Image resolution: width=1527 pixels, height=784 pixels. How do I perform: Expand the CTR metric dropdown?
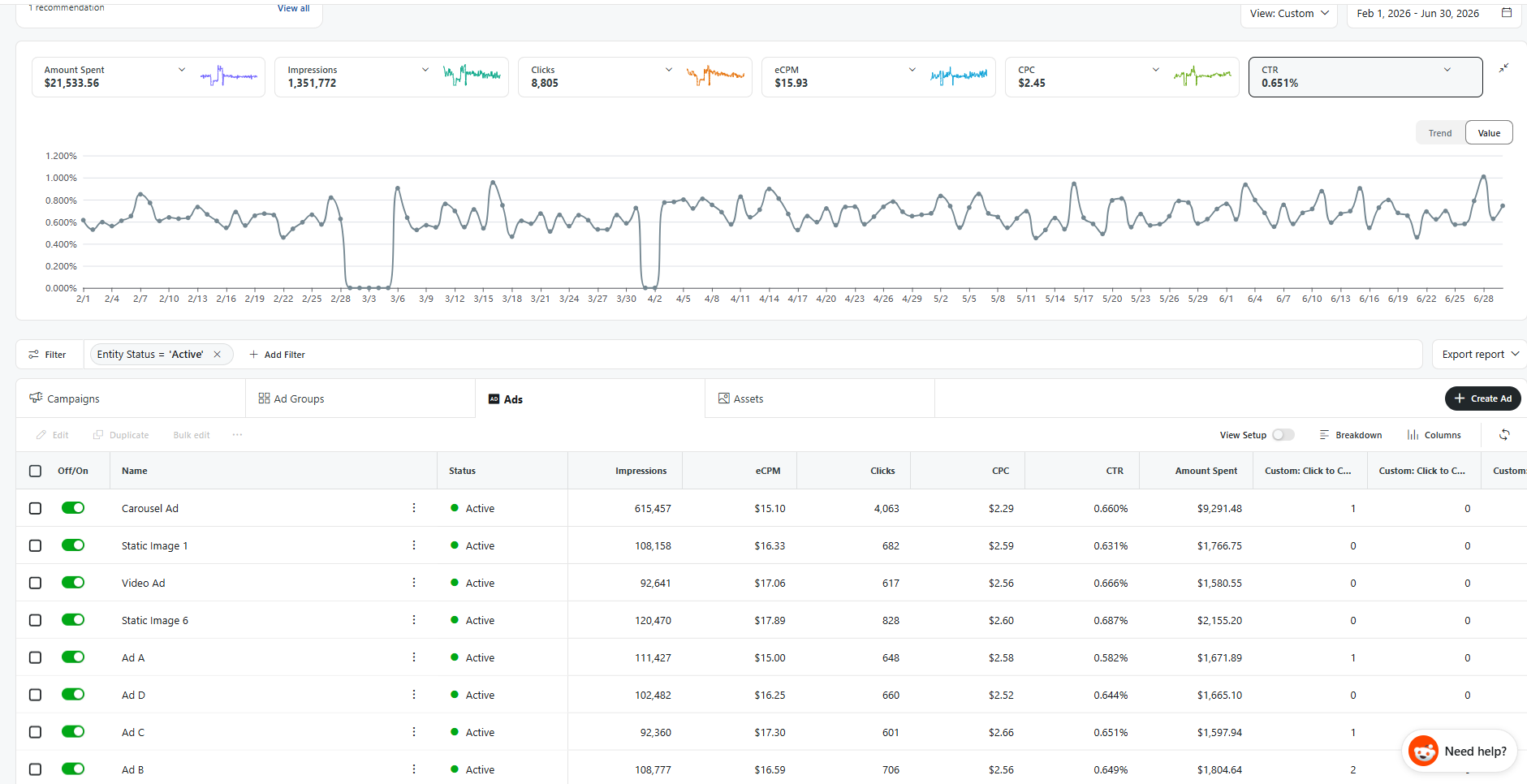[1447, 70]
